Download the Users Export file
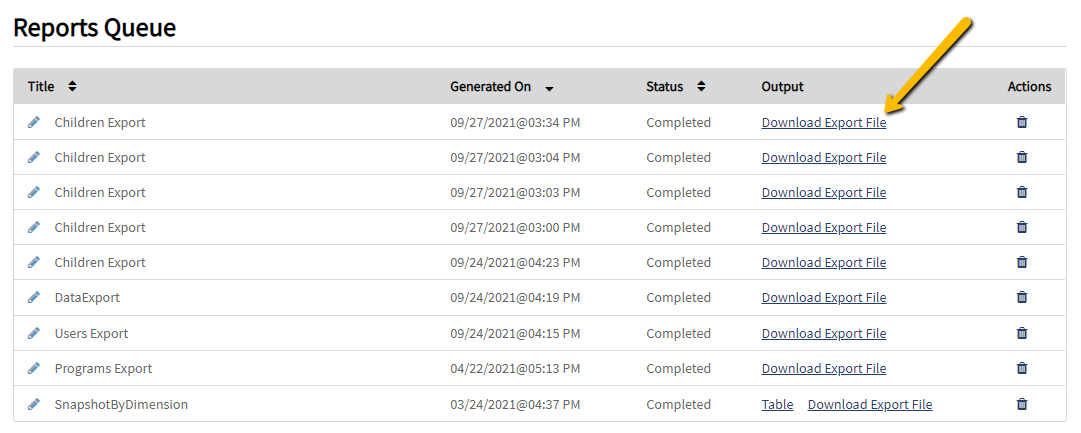 [x=823, y=333]
